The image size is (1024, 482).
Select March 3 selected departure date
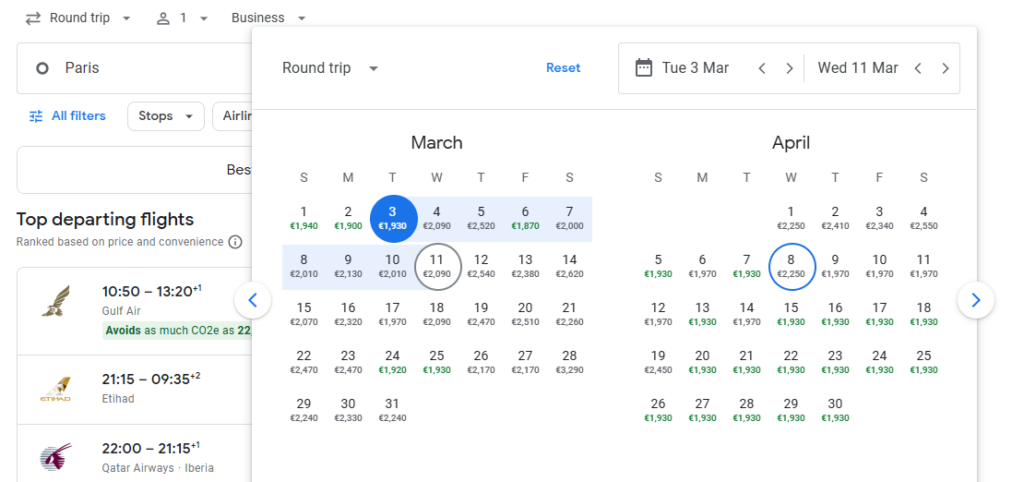(392, 218)
